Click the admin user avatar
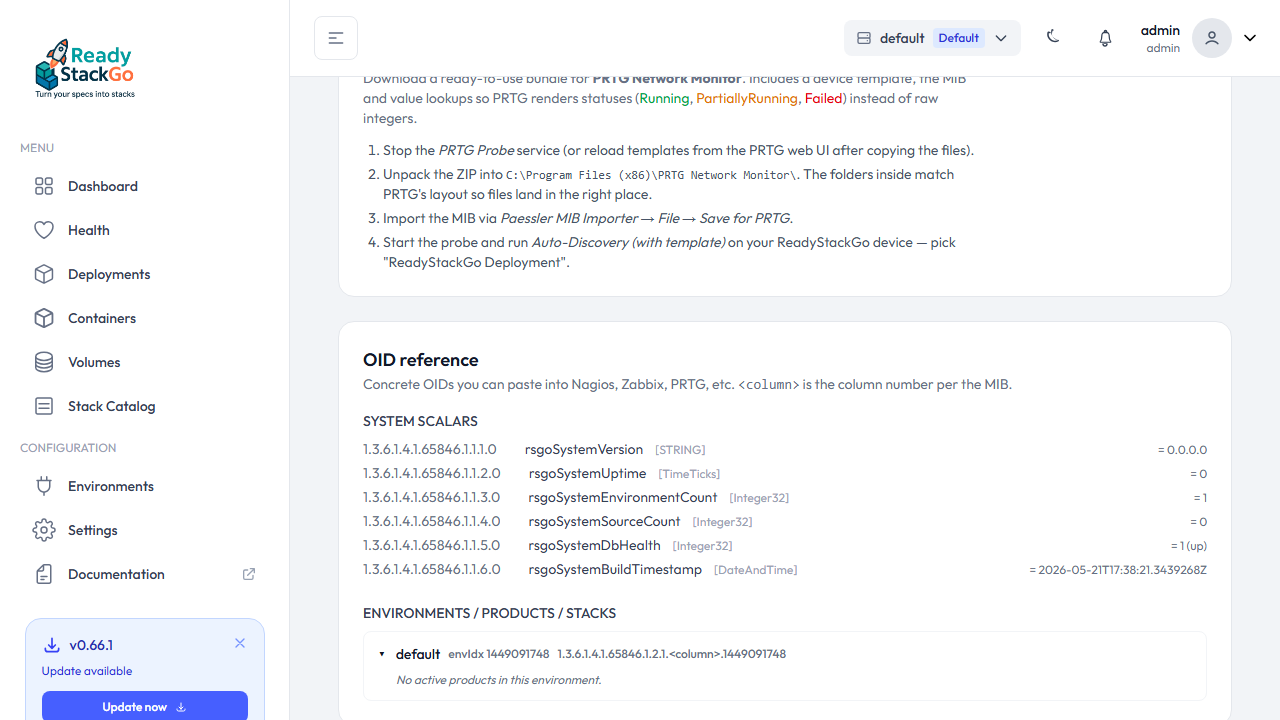 (x=1212, y=38)
